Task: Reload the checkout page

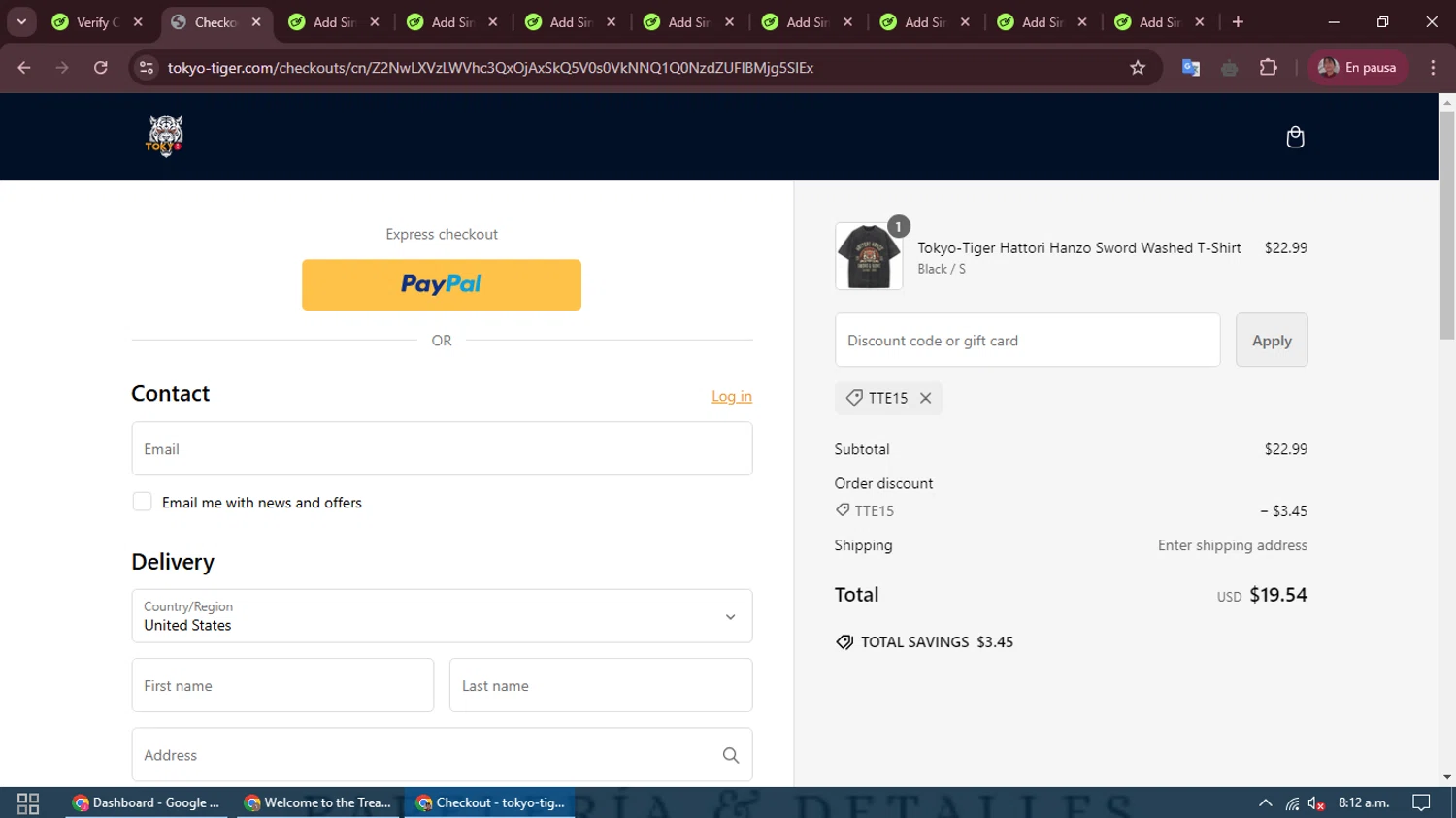Action: coord(101,68)
